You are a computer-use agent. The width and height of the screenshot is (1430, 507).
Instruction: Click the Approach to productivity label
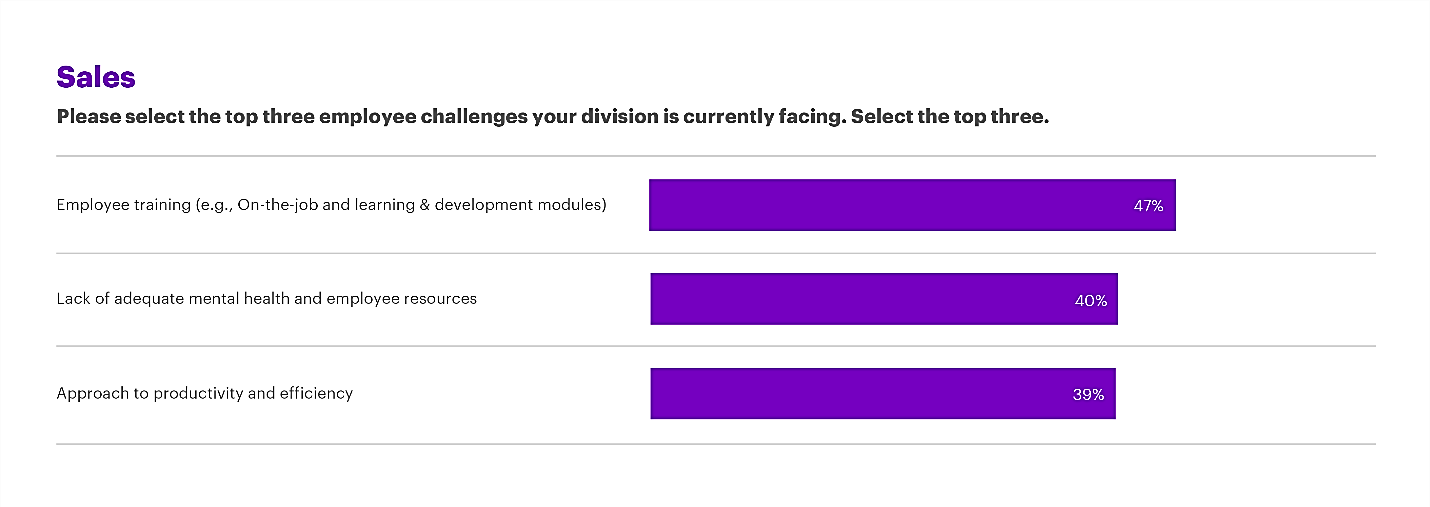204,393
